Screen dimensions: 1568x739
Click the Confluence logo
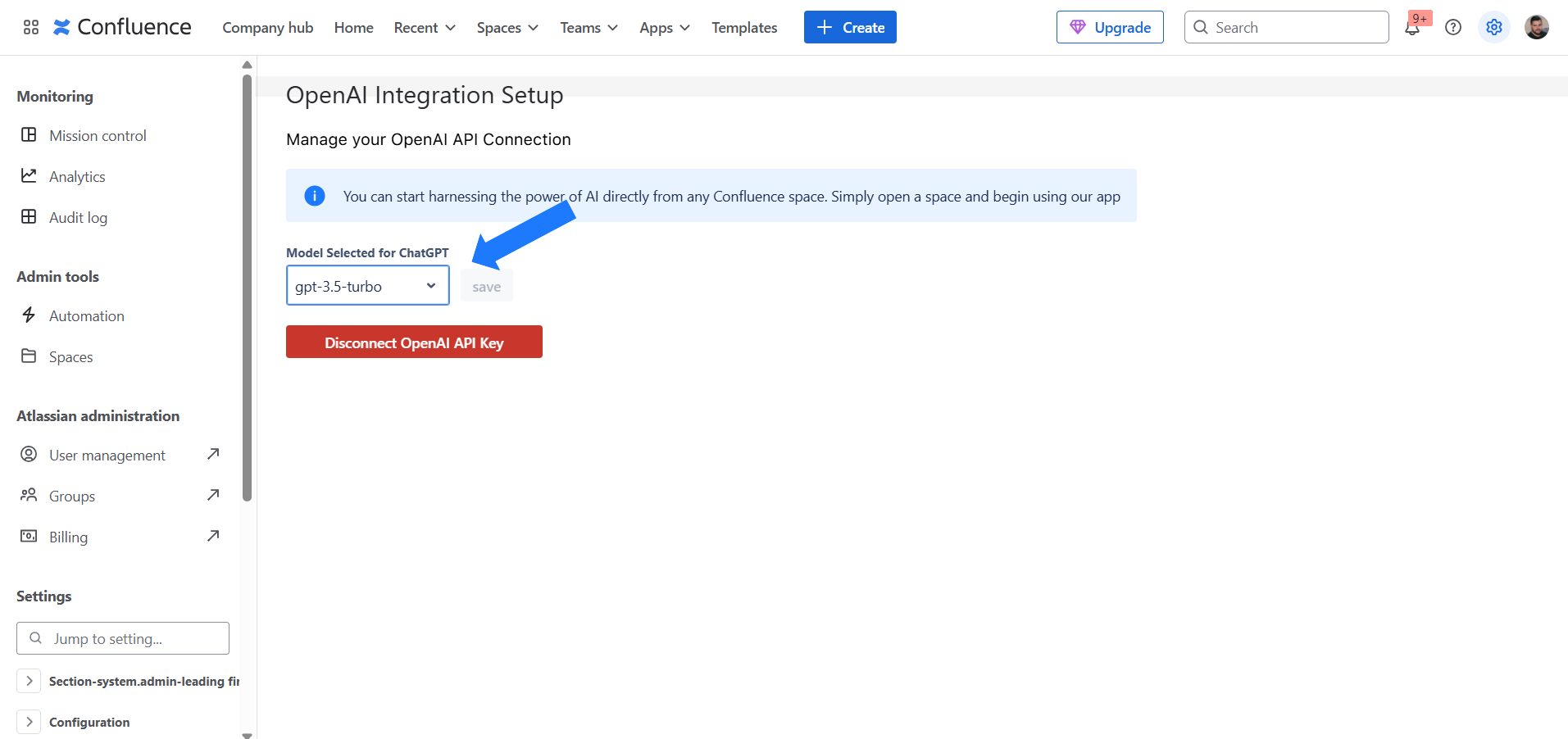pyautogui.click(x=122, y=27)
